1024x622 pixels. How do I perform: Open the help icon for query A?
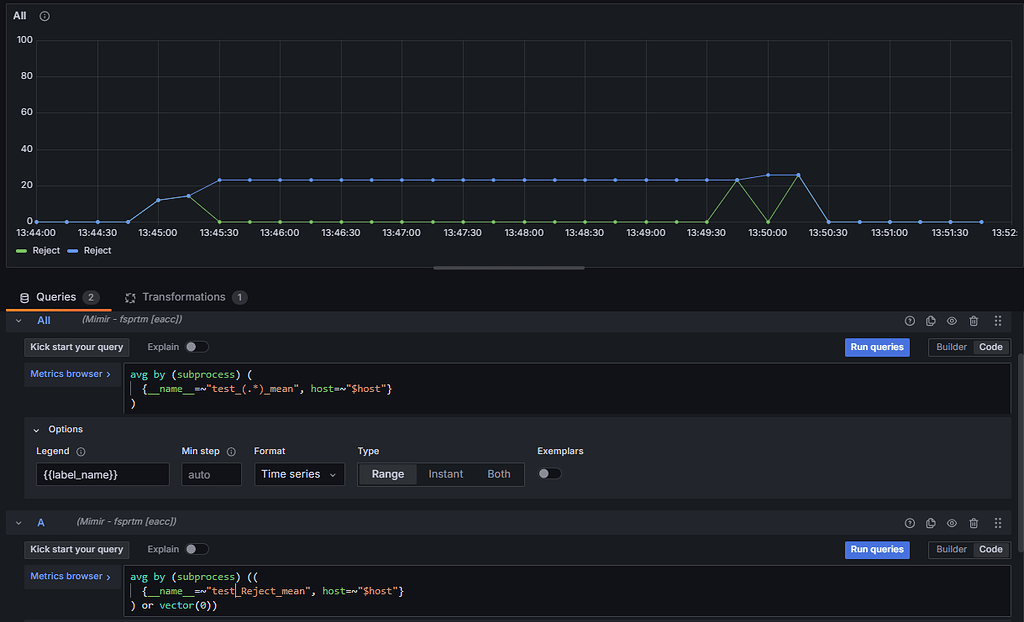tap(909, 522)
